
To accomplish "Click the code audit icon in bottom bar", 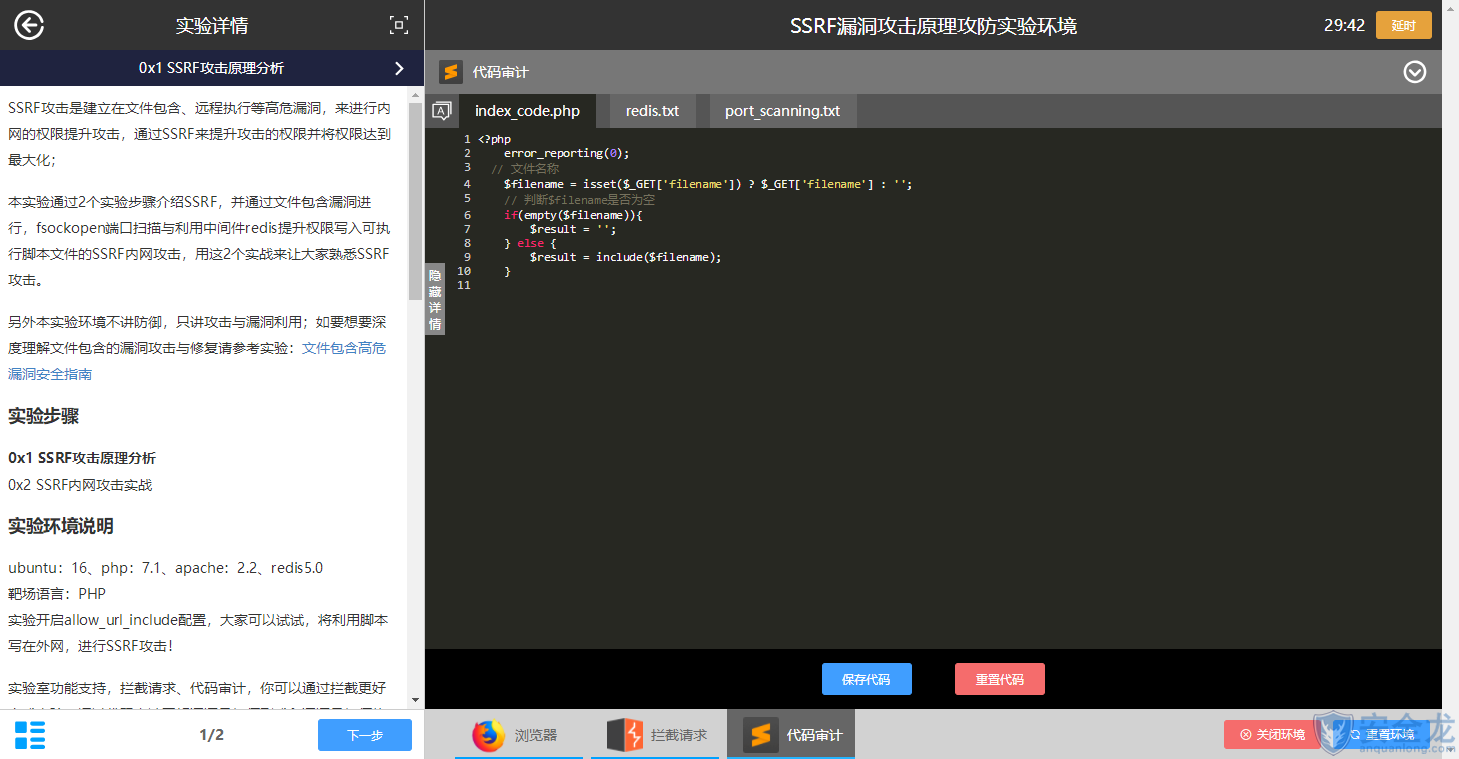I will point(761,735).
